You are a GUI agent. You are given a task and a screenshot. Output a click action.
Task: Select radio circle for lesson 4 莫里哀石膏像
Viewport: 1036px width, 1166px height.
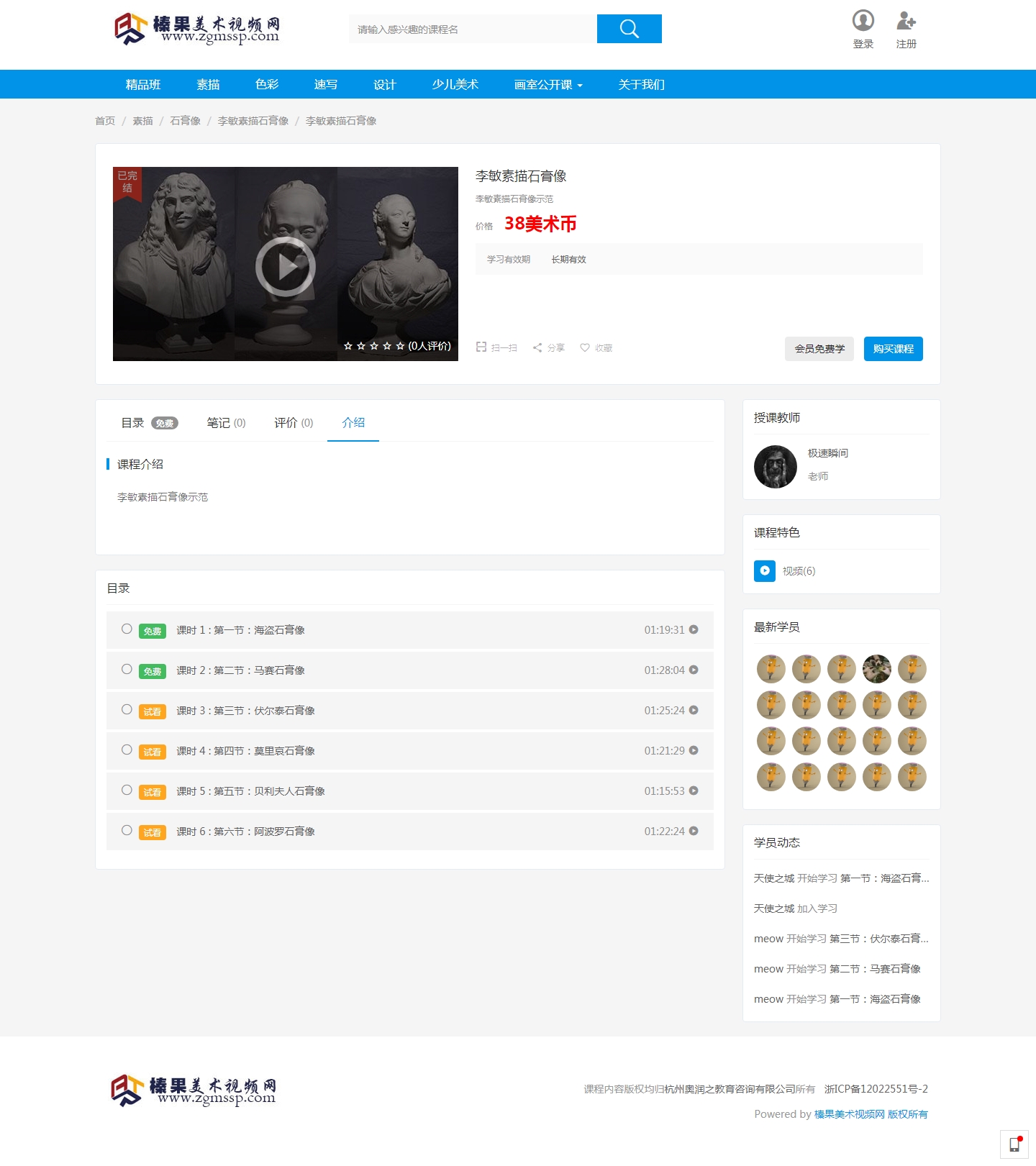click(127, 750)
